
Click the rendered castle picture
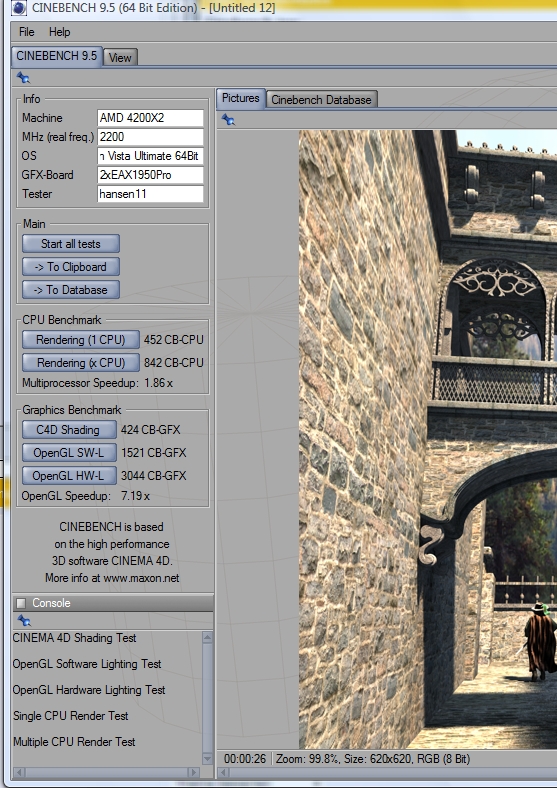click(x=428, y=440)
